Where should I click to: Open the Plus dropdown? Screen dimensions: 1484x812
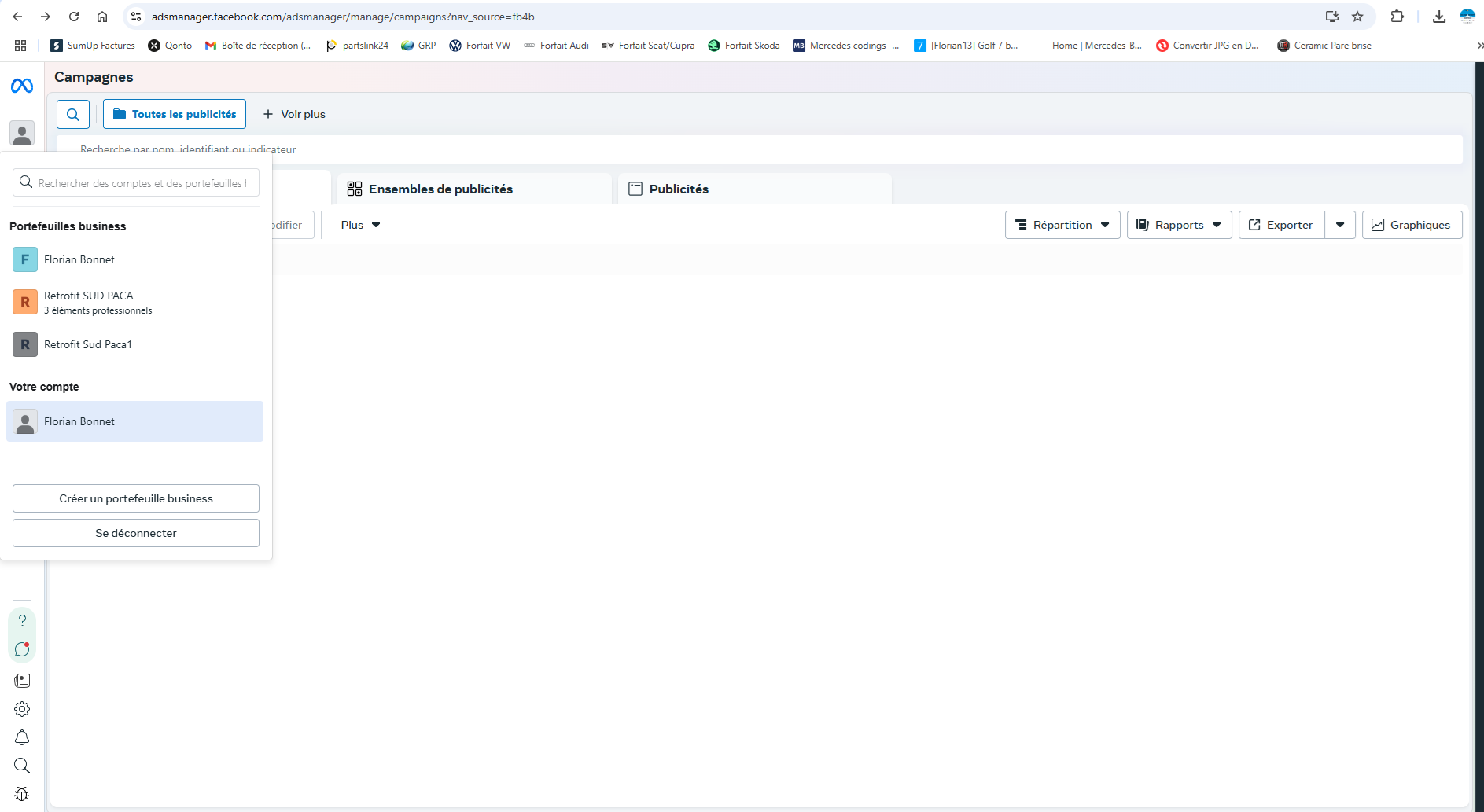(360, 225)
